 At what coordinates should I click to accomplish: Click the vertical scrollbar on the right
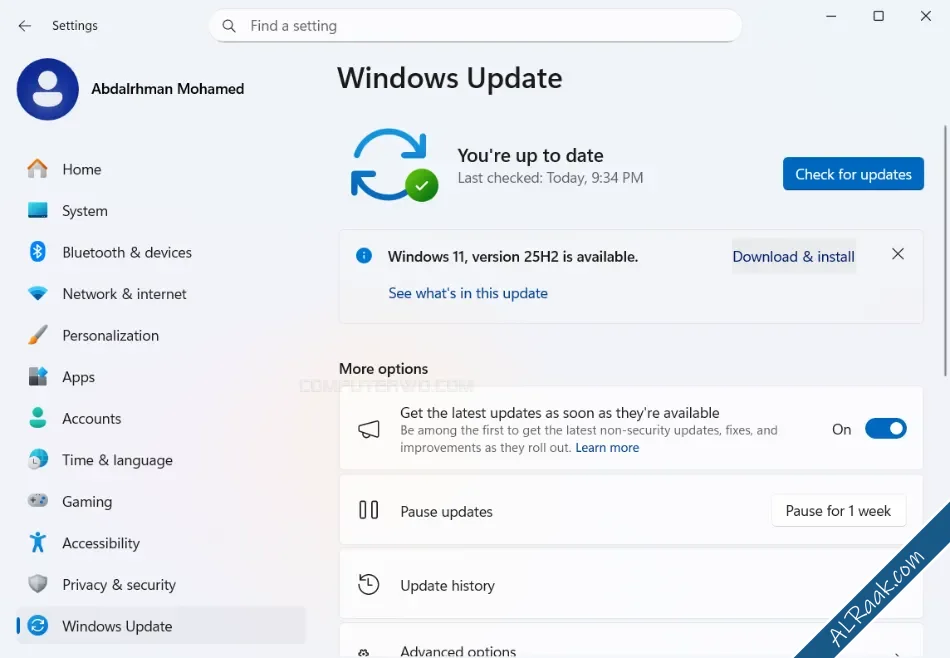(x=946, y=251)
